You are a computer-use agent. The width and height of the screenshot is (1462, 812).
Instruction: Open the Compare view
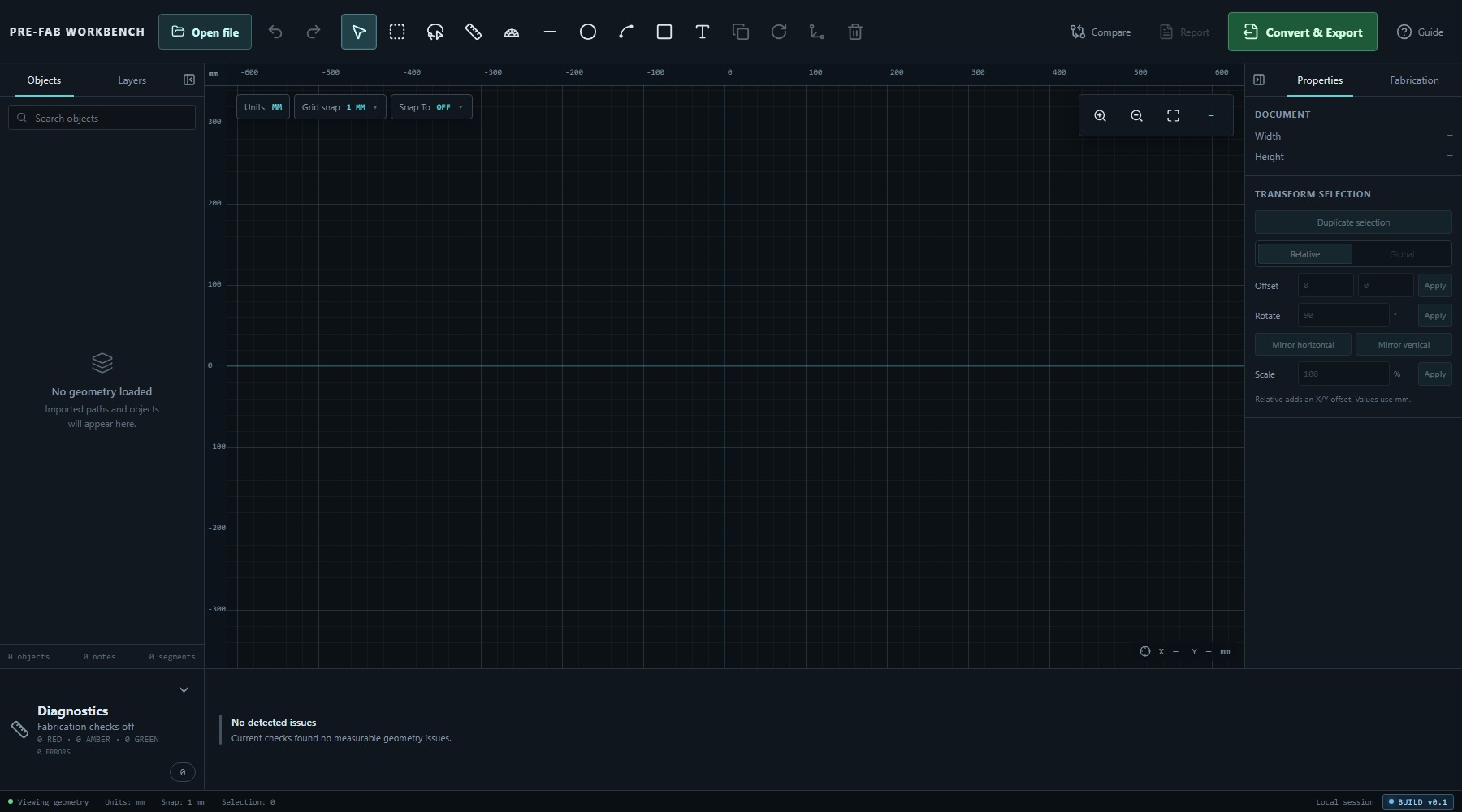click(x=1101, y=32)
